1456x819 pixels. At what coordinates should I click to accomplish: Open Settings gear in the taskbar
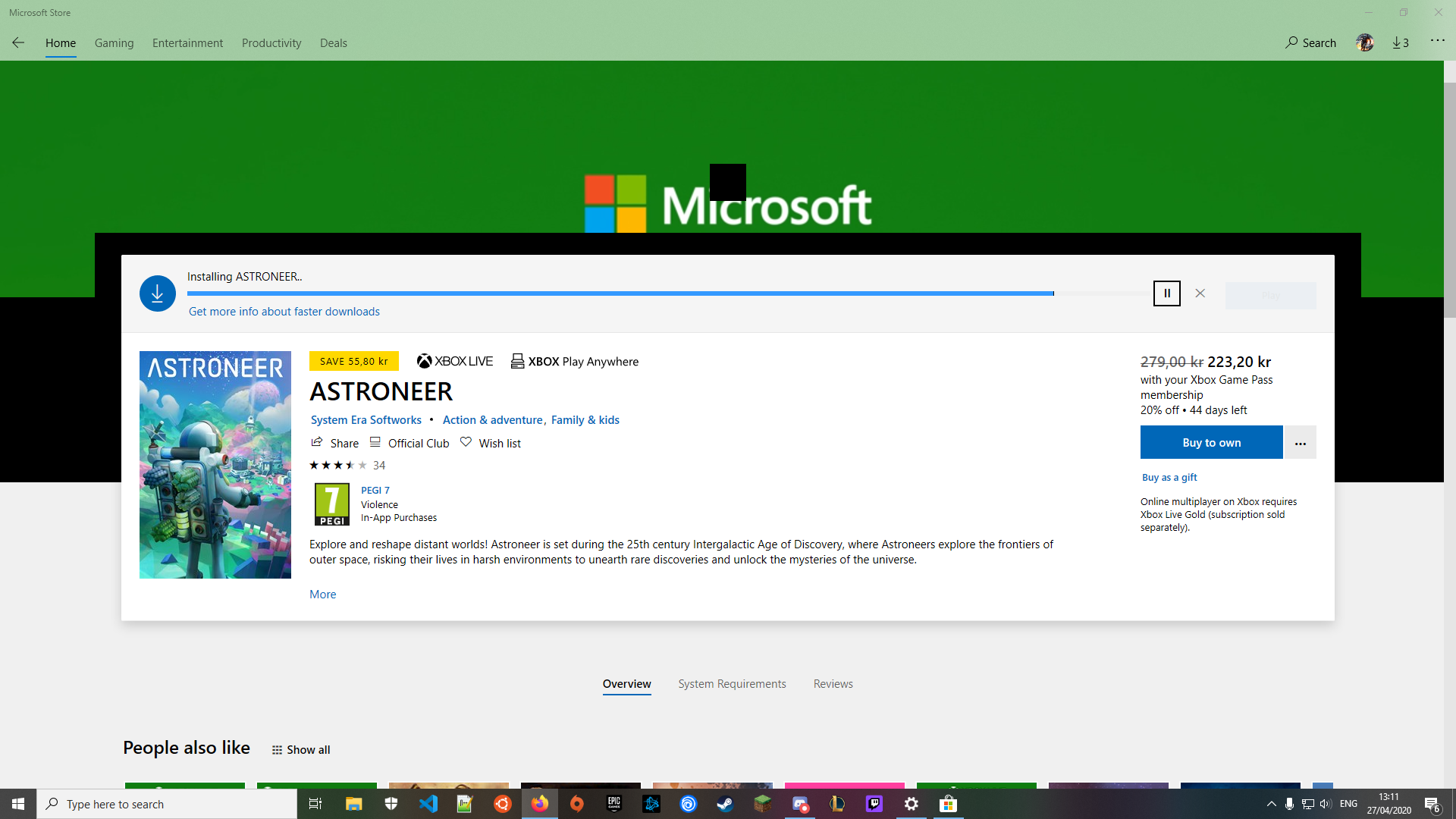tap(912, 804)
